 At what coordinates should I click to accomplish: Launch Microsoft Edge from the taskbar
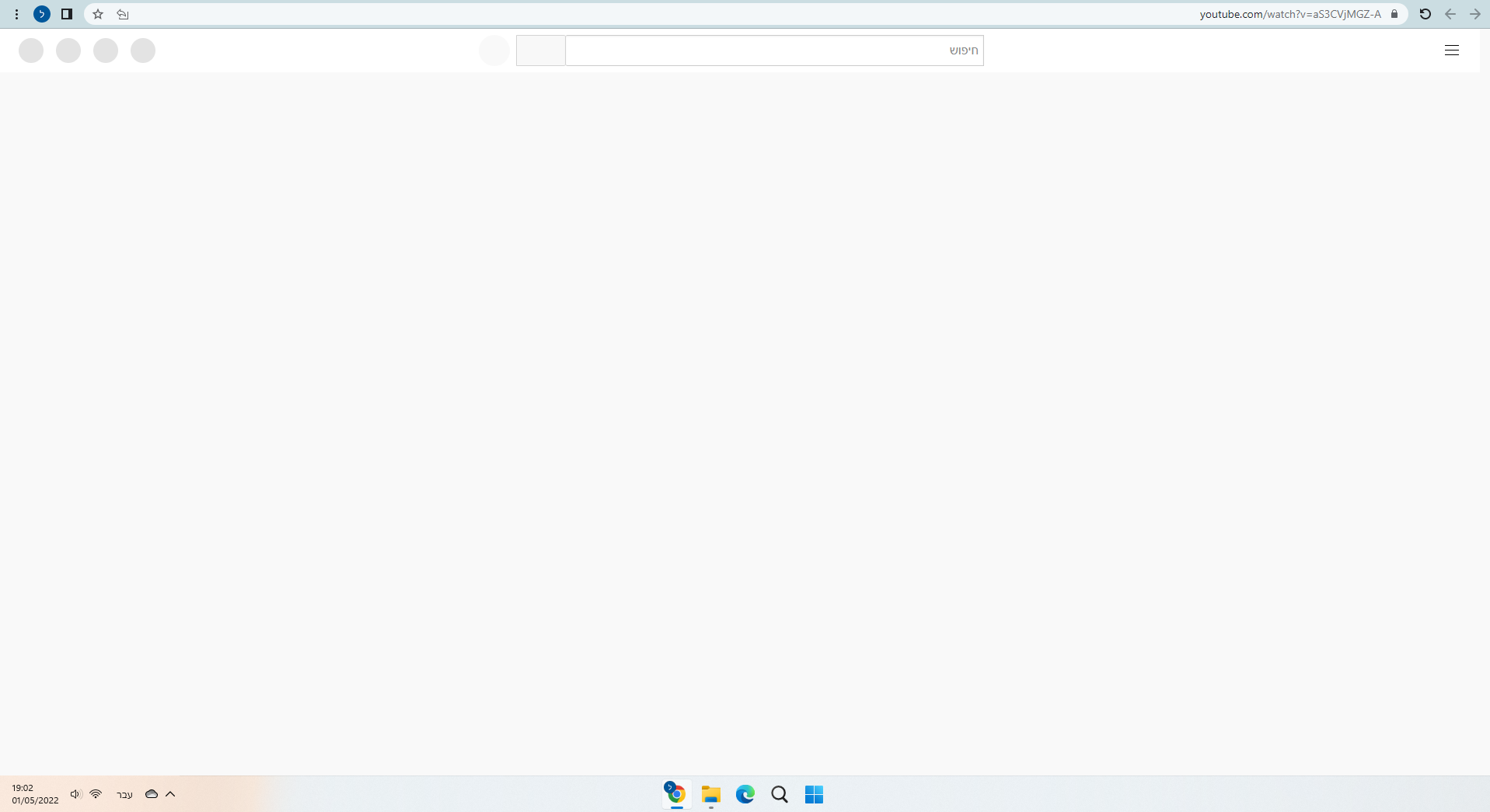(745, 794)
